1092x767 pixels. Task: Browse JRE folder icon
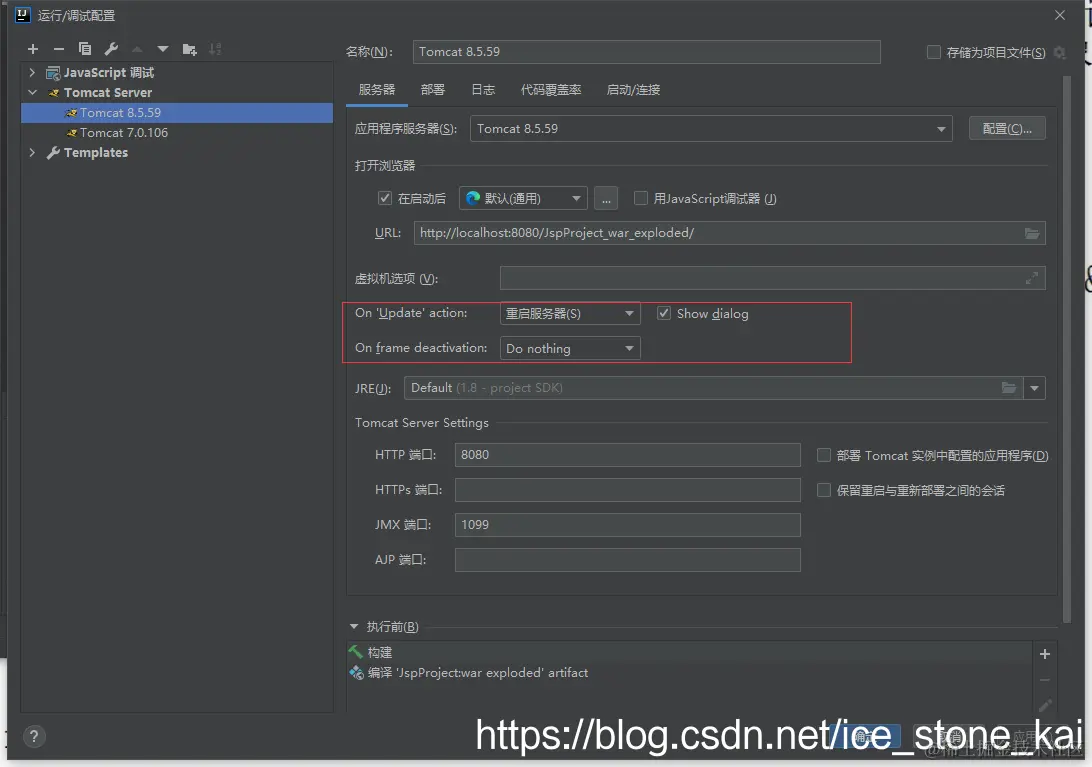tap(1008, 388)
